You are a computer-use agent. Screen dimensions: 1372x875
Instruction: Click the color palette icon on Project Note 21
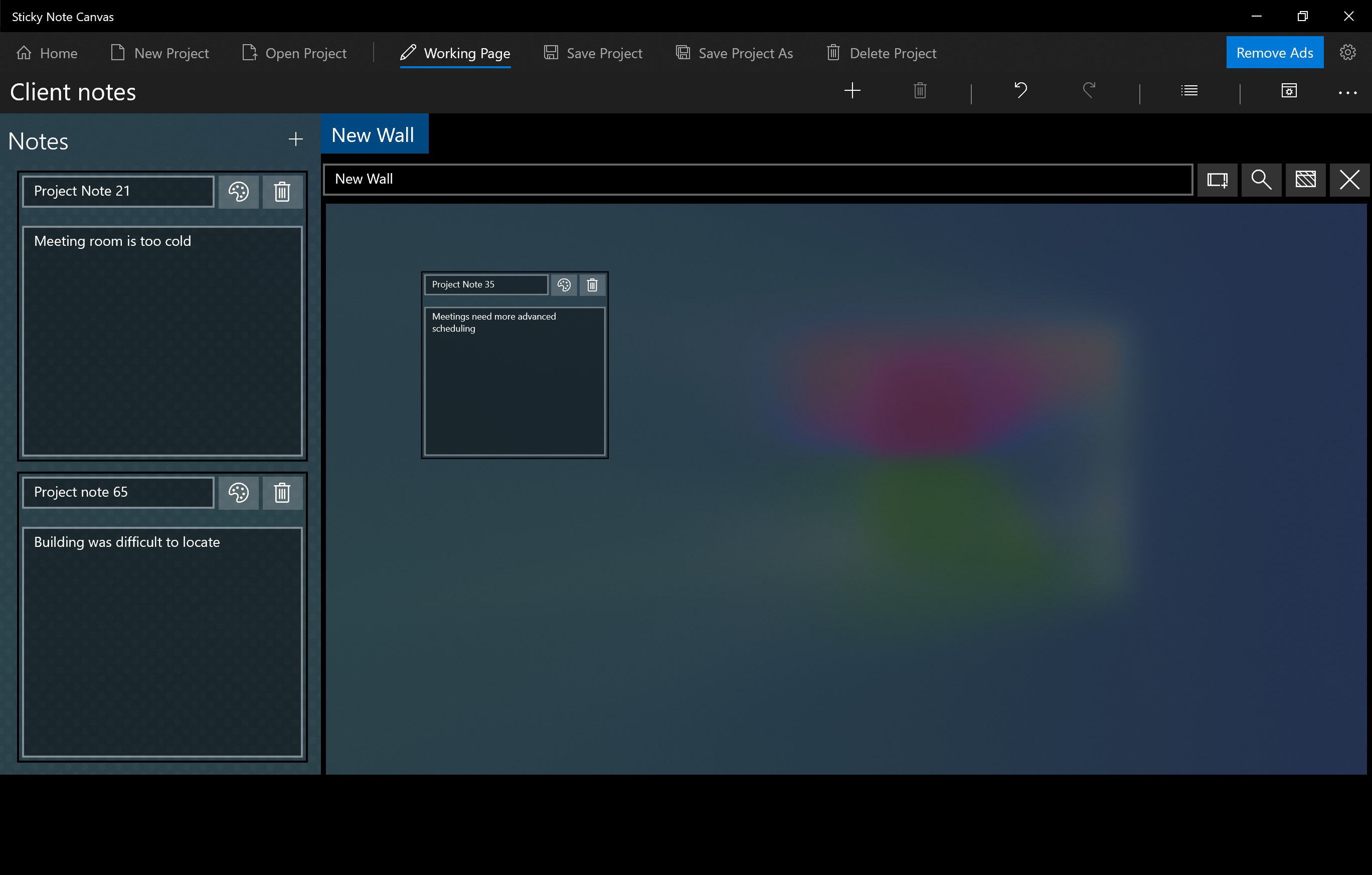tap(238, 191)
